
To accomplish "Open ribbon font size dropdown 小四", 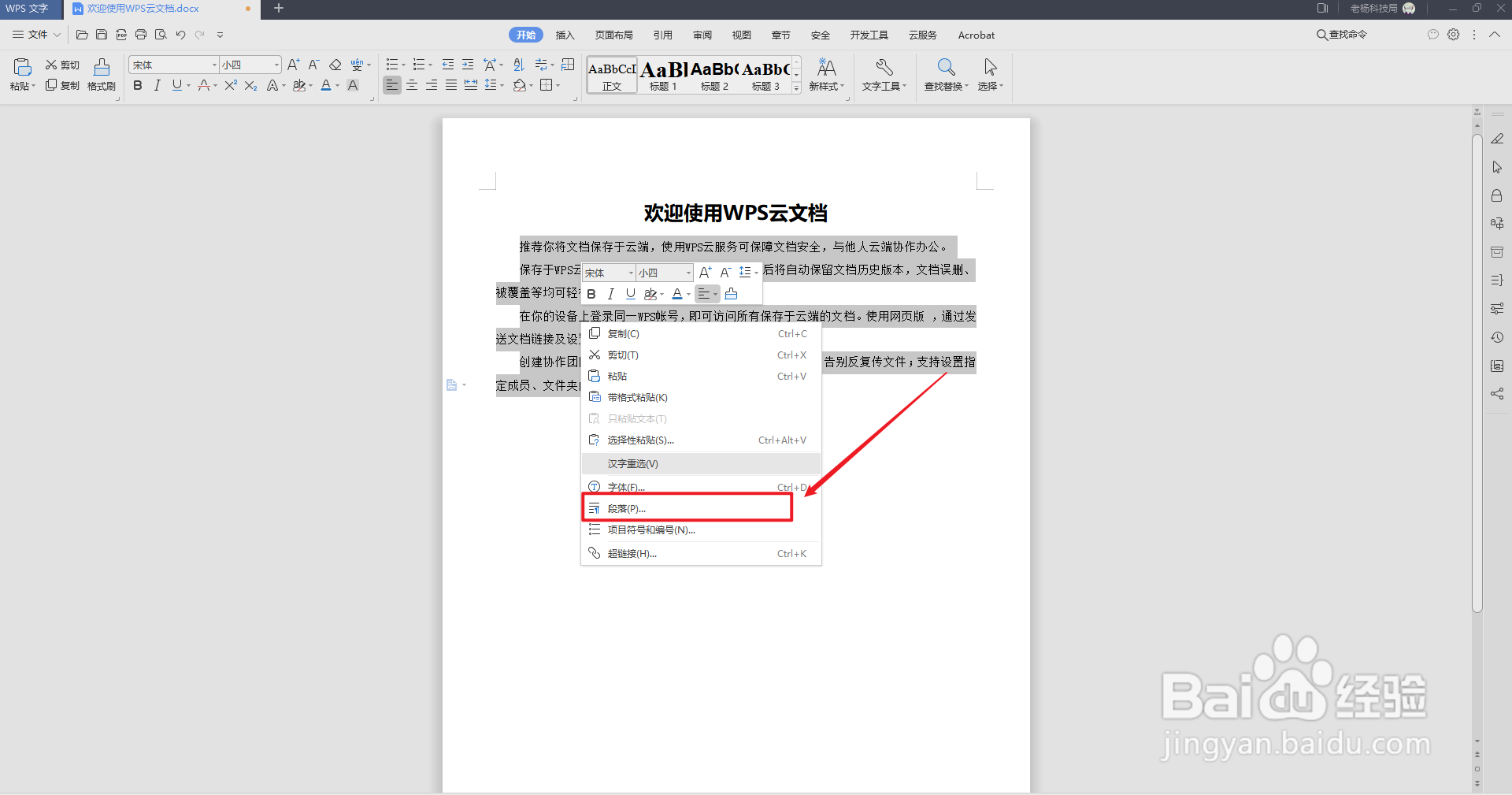I will [276, 65].
